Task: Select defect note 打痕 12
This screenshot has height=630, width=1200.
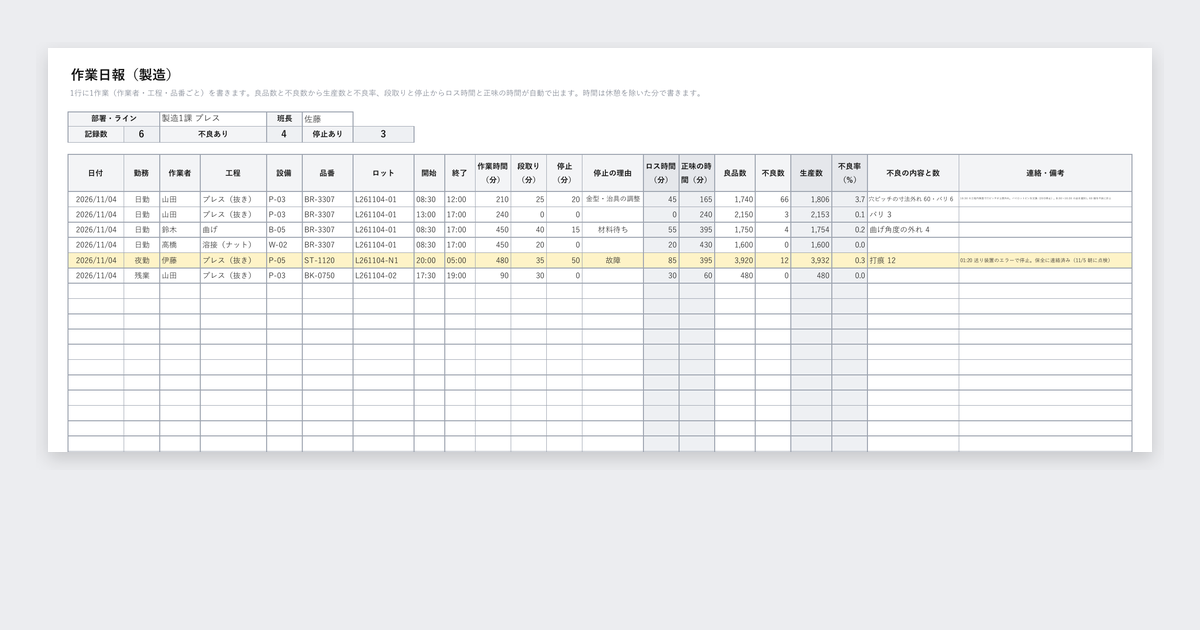Action: [x=913, y=260]
